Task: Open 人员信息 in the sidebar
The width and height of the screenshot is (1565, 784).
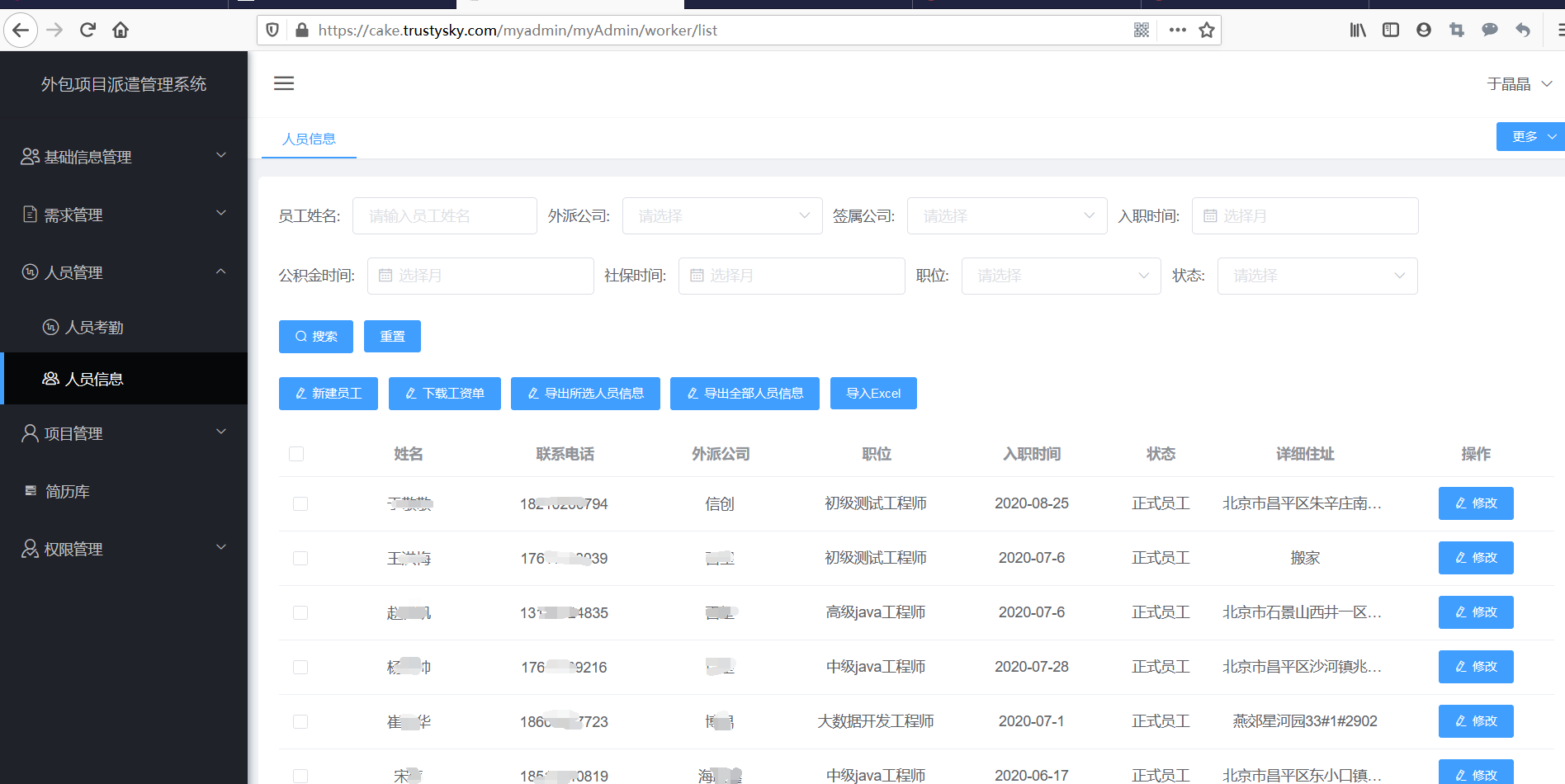Action: point(124,379)
